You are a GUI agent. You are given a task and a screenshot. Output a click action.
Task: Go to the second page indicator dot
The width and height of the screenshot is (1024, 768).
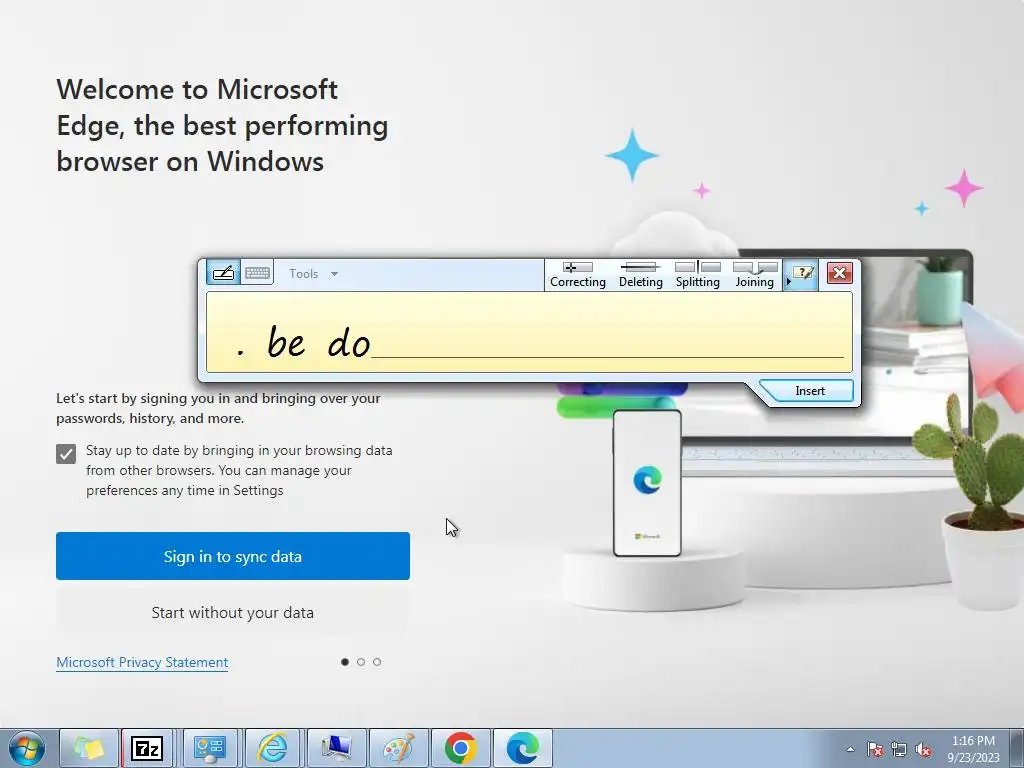pyautogui.click(x=361, y=662)
